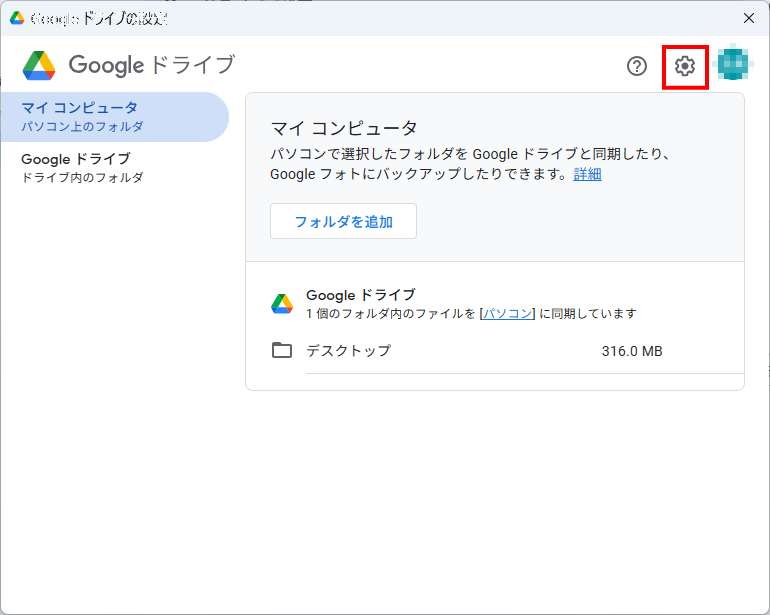Close the Google ドライブの設定 window
The width and height of the screenshot is (770, 615).
[748, 18]
